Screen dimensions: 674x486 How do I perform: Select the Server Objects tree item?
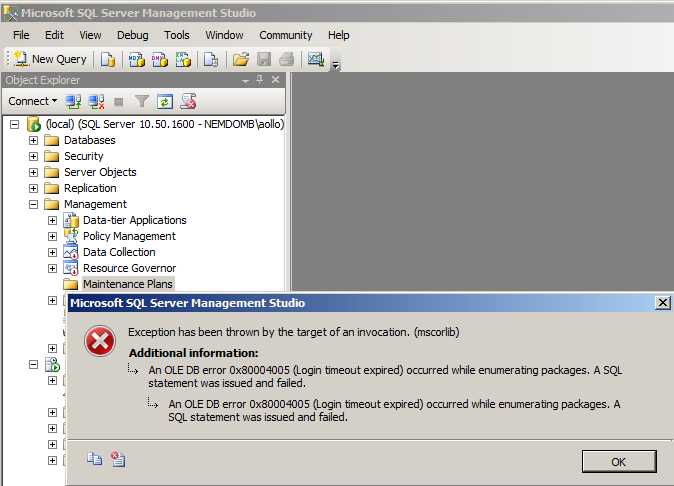tap(100, 172)
